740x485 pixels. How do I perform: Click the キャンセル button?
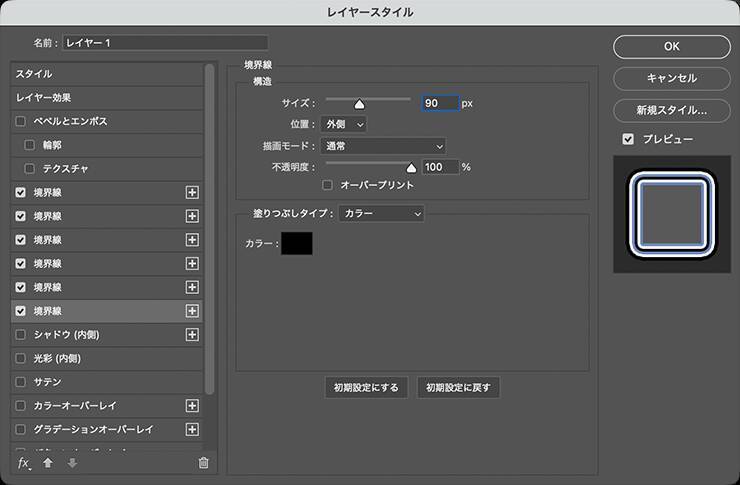pyautogui.click(x=672, y=78)
